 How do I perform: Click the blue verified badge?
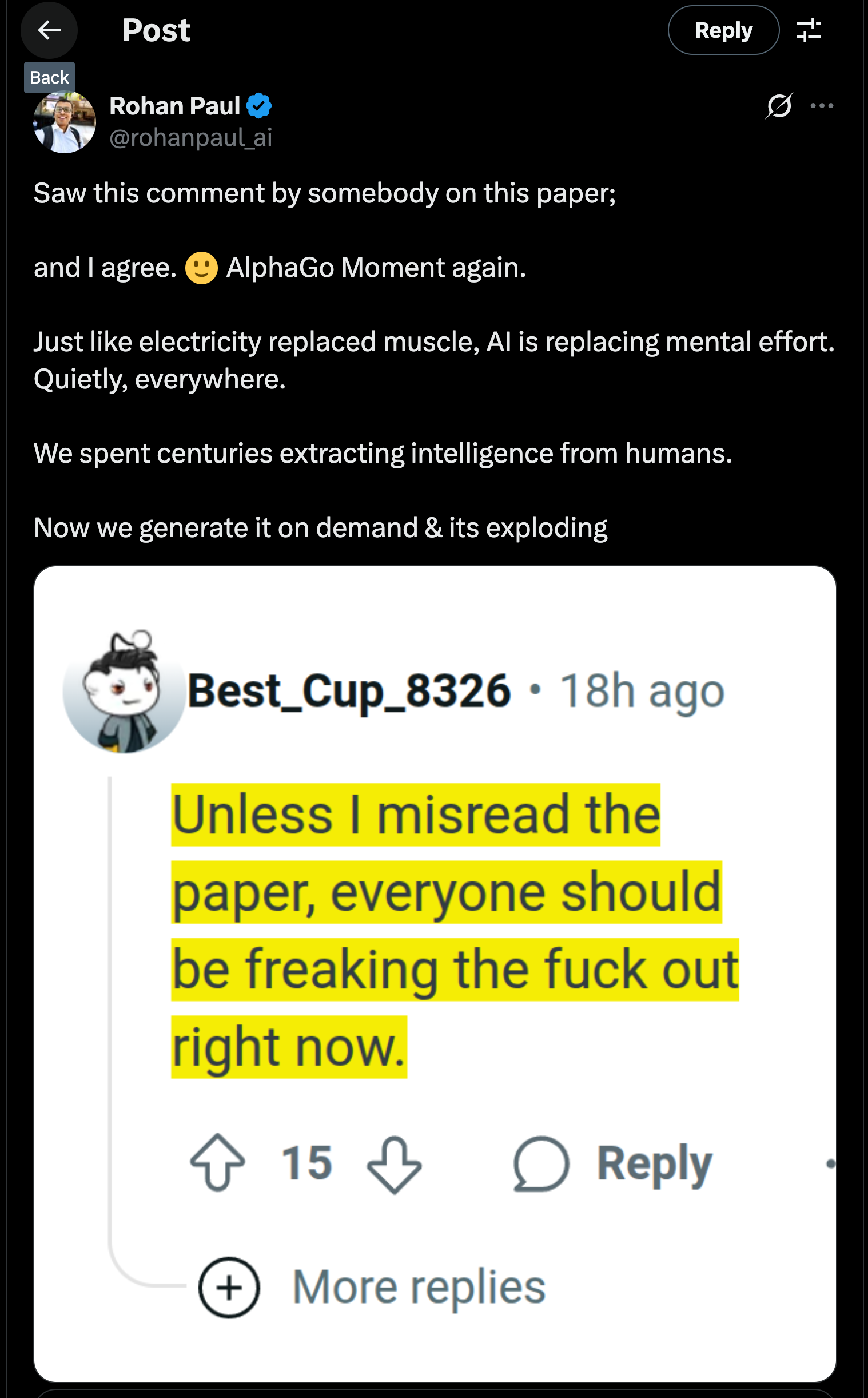(259, 106)
